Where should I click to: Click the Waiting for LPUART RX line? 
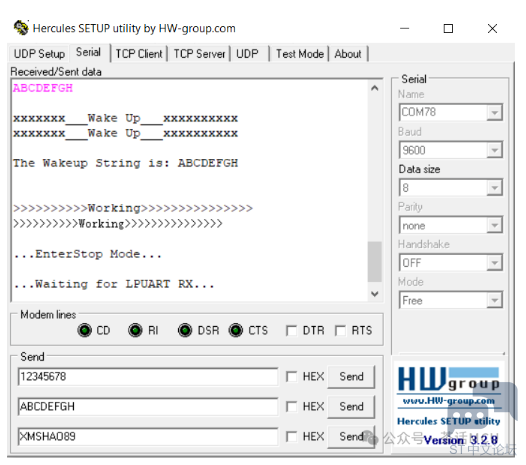(114, 284)
